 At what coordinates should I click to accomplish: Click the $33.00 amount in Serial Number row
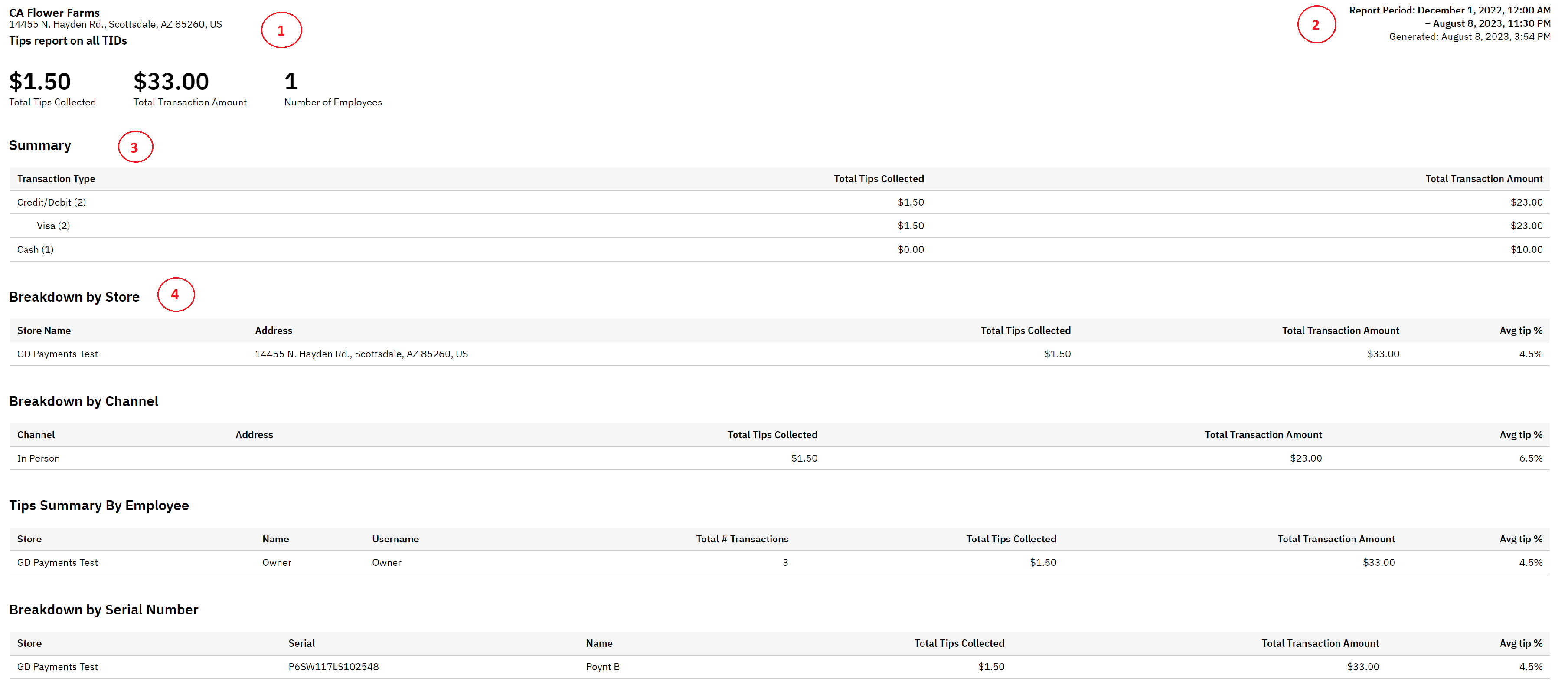coord(1363,667)
